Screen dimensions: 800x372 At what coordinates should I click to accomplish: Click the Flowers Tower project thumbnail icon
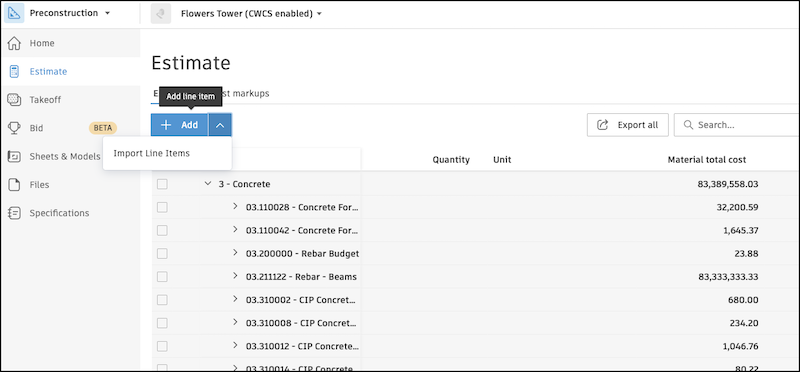click(x=161, y=14)
